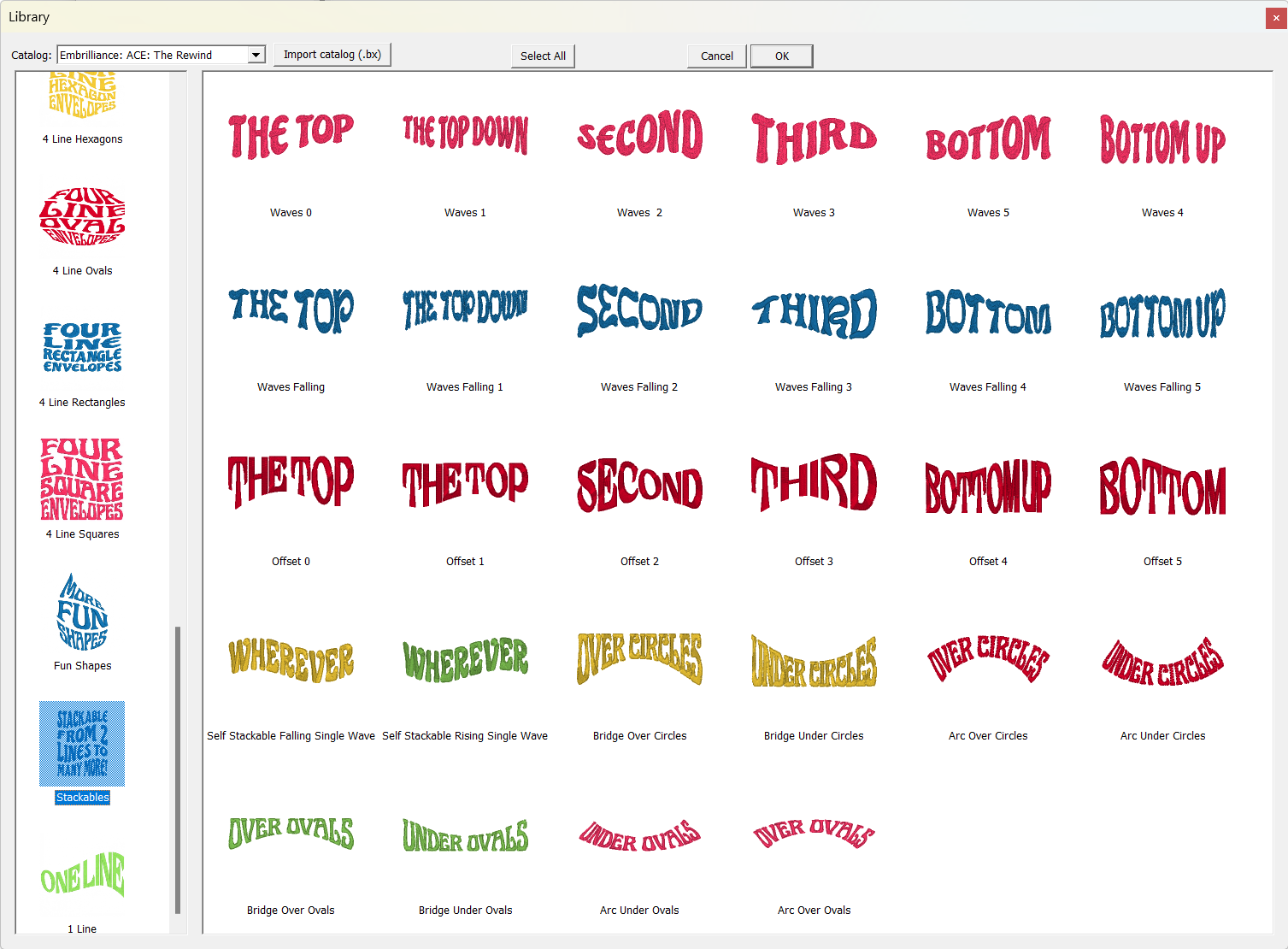Click the Arc Under Circles icon
The height and width of the screenshot is (949, 1288).
[1162, 662]
